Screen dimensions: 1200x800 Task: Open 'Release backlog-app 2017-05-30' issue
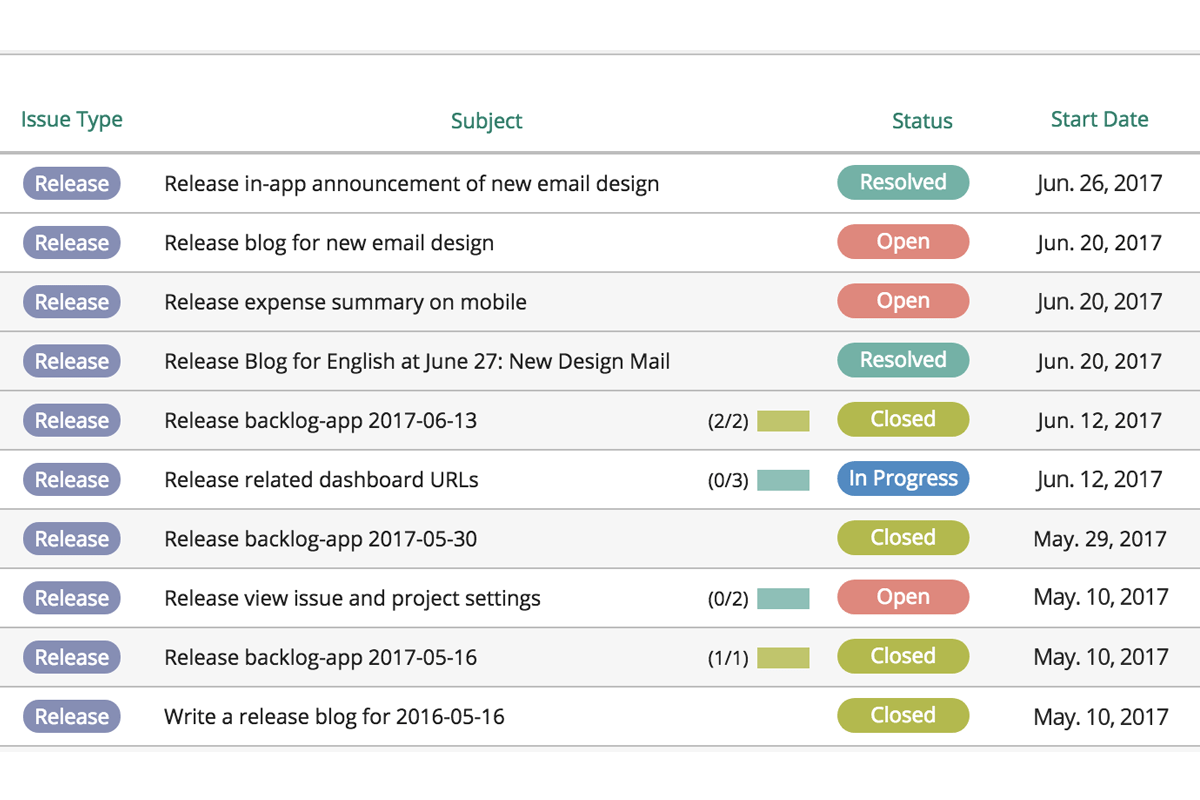tap(320, 539)
